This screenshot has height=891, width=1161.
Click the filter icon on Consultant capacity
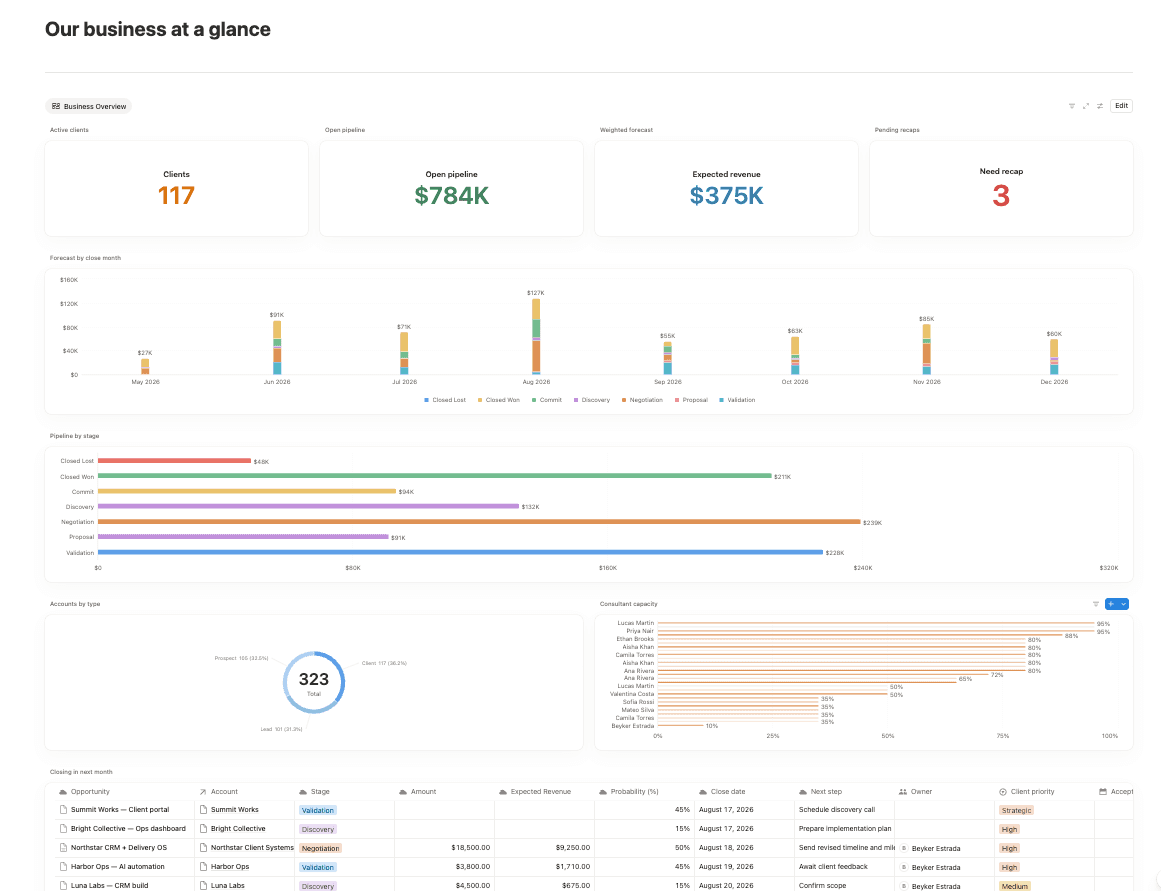tap(1096, 604)
